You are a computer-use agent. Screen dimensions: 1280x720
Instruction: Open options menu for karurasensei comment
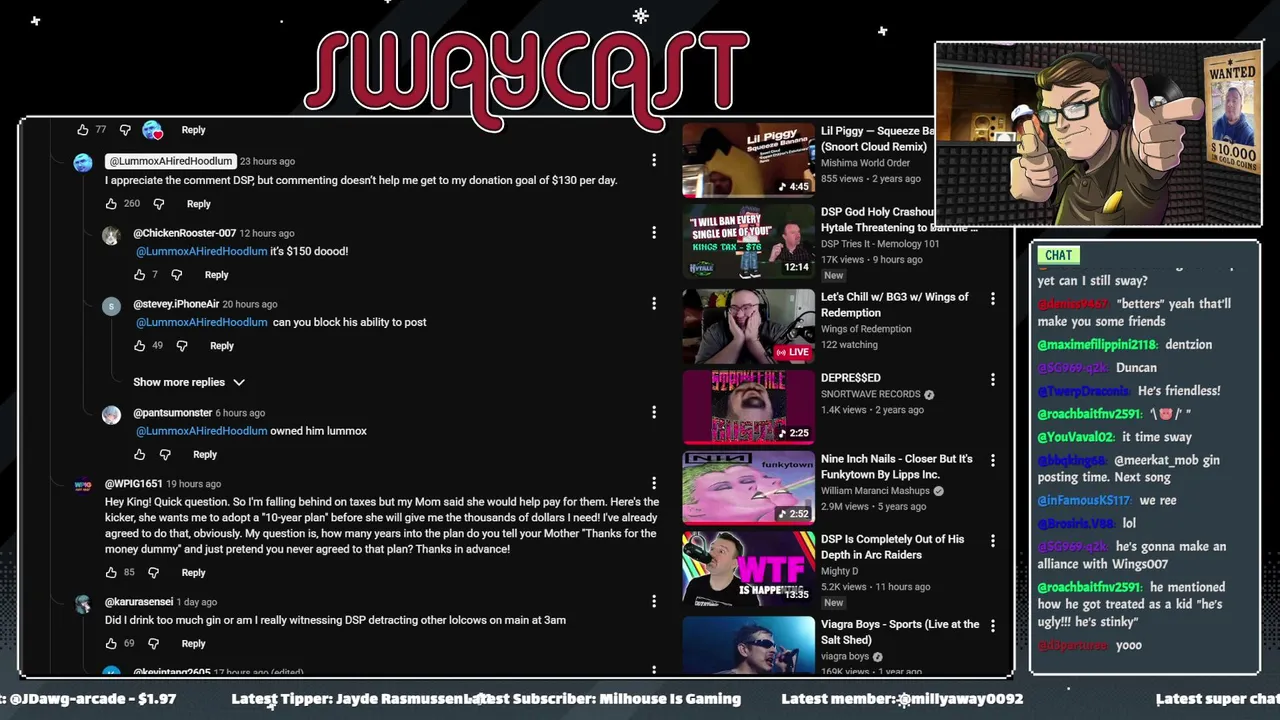coord(654,601)
